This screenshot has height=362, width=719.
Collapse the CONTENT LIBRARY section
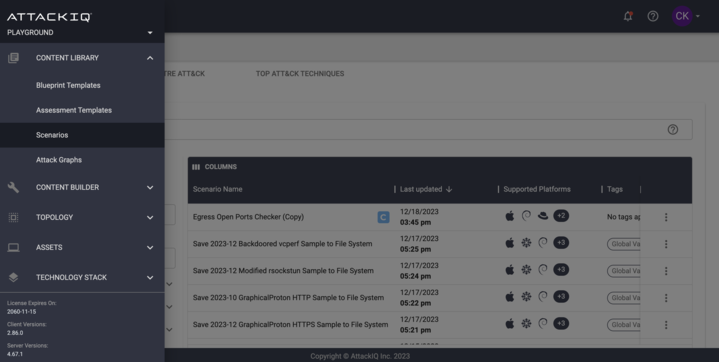(x=150, y=58)
